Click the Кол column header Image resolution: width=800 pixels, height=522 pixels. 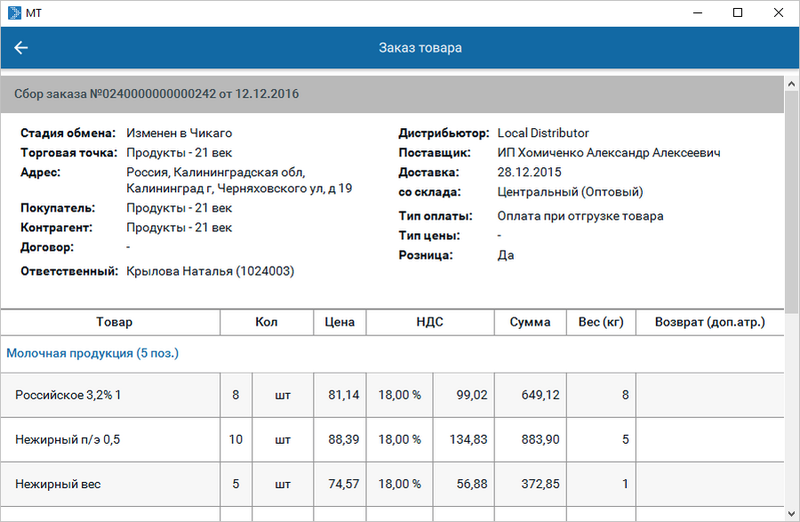pos(266,322)
